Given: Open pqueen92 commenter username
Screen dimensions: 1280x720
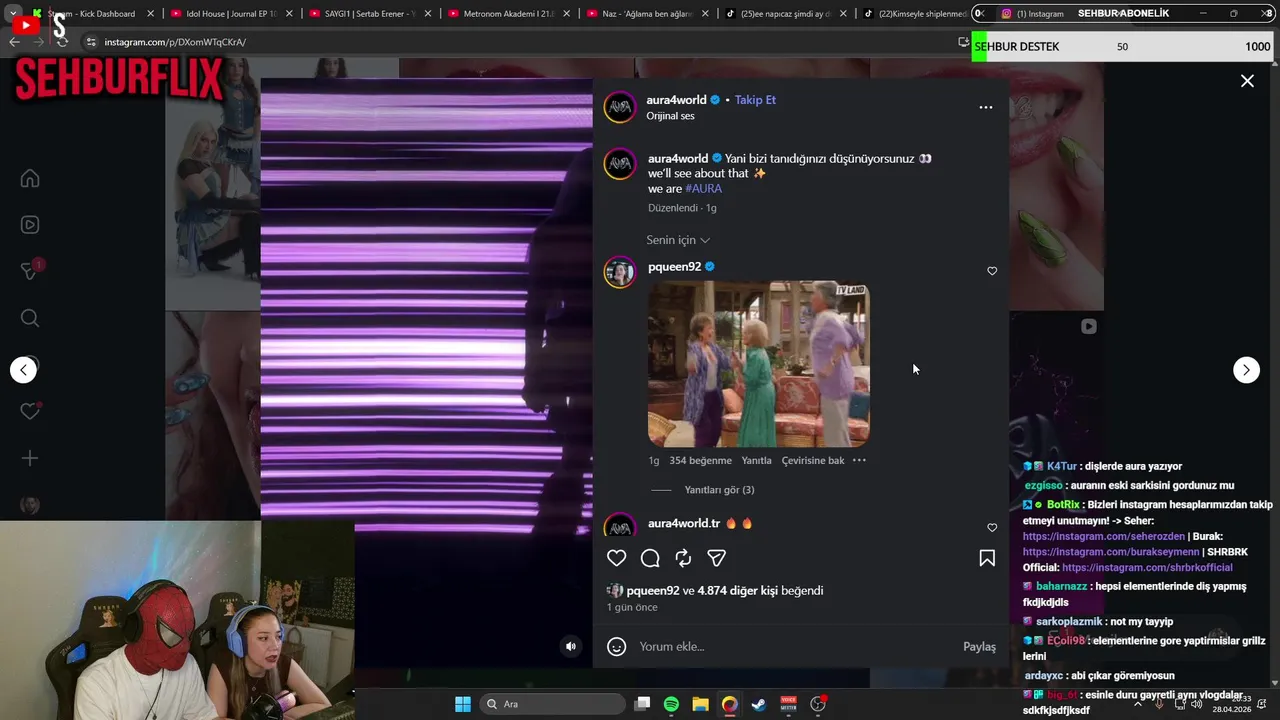Looking at the screenshot, I should [674, 267].
